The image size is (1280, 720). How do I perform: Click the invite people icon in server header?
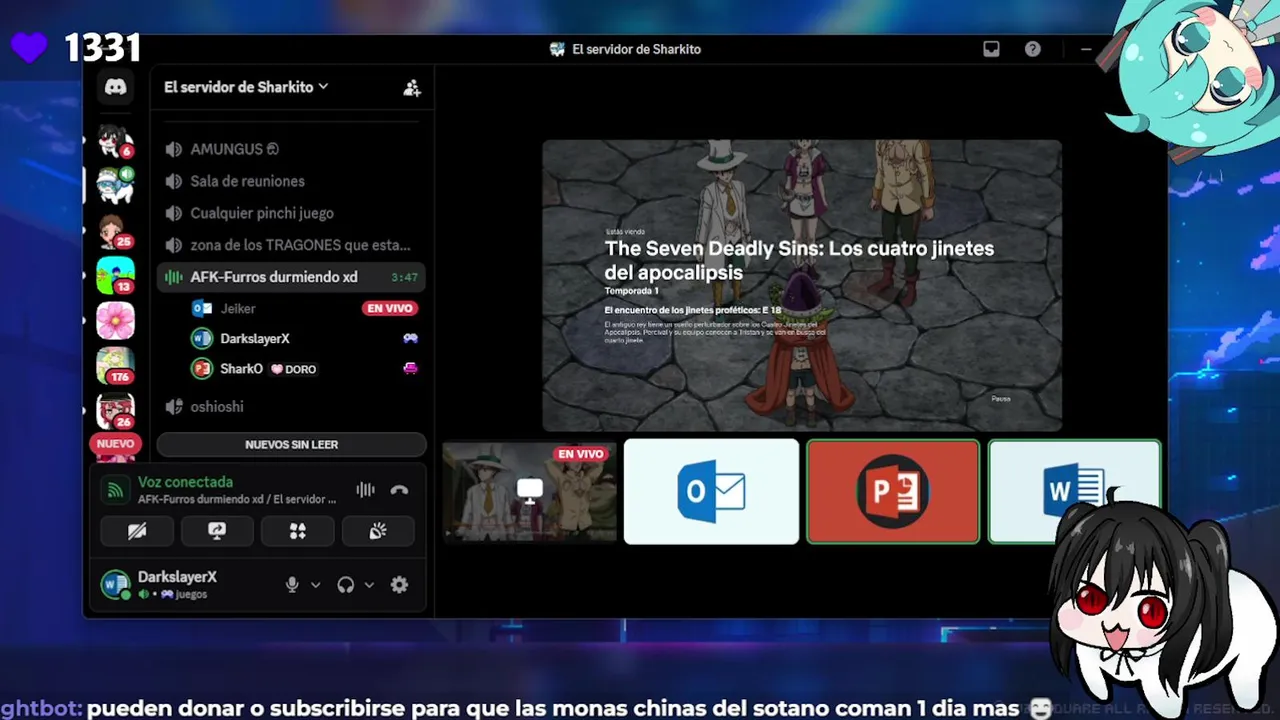[x=411, y=88]
